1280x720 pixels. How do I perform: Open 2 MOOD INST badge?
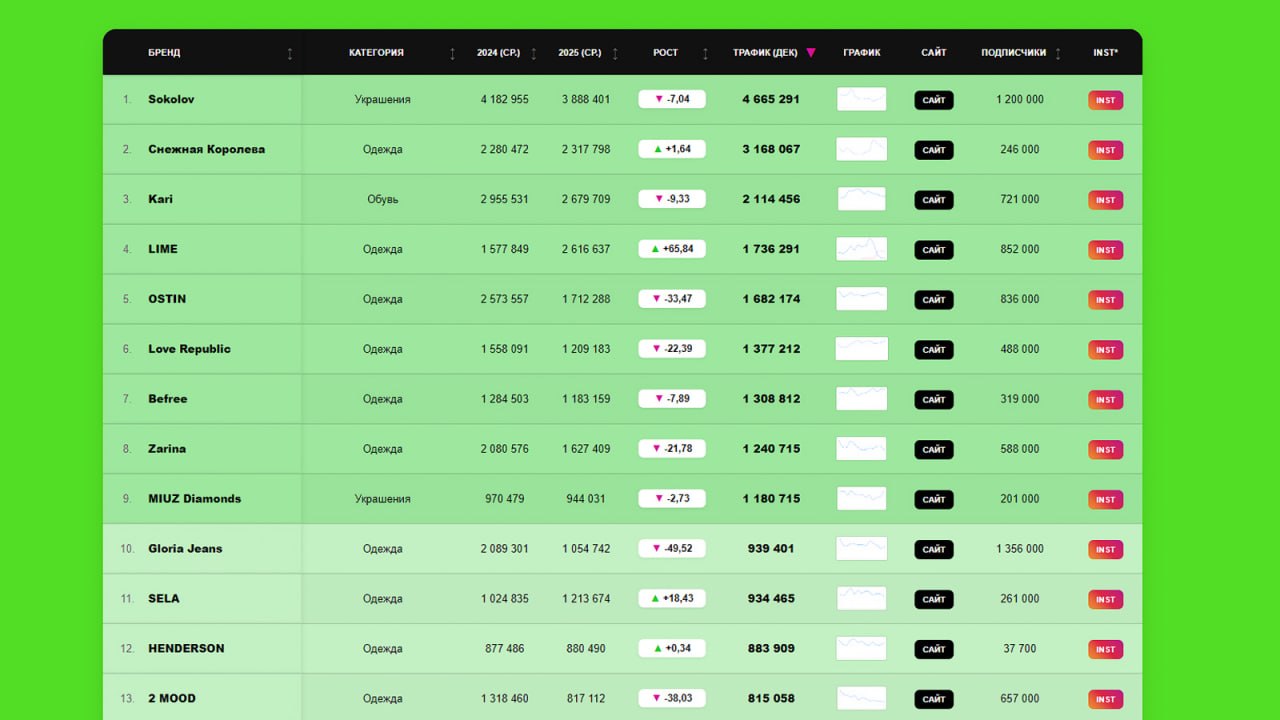tap(1105, 700)
